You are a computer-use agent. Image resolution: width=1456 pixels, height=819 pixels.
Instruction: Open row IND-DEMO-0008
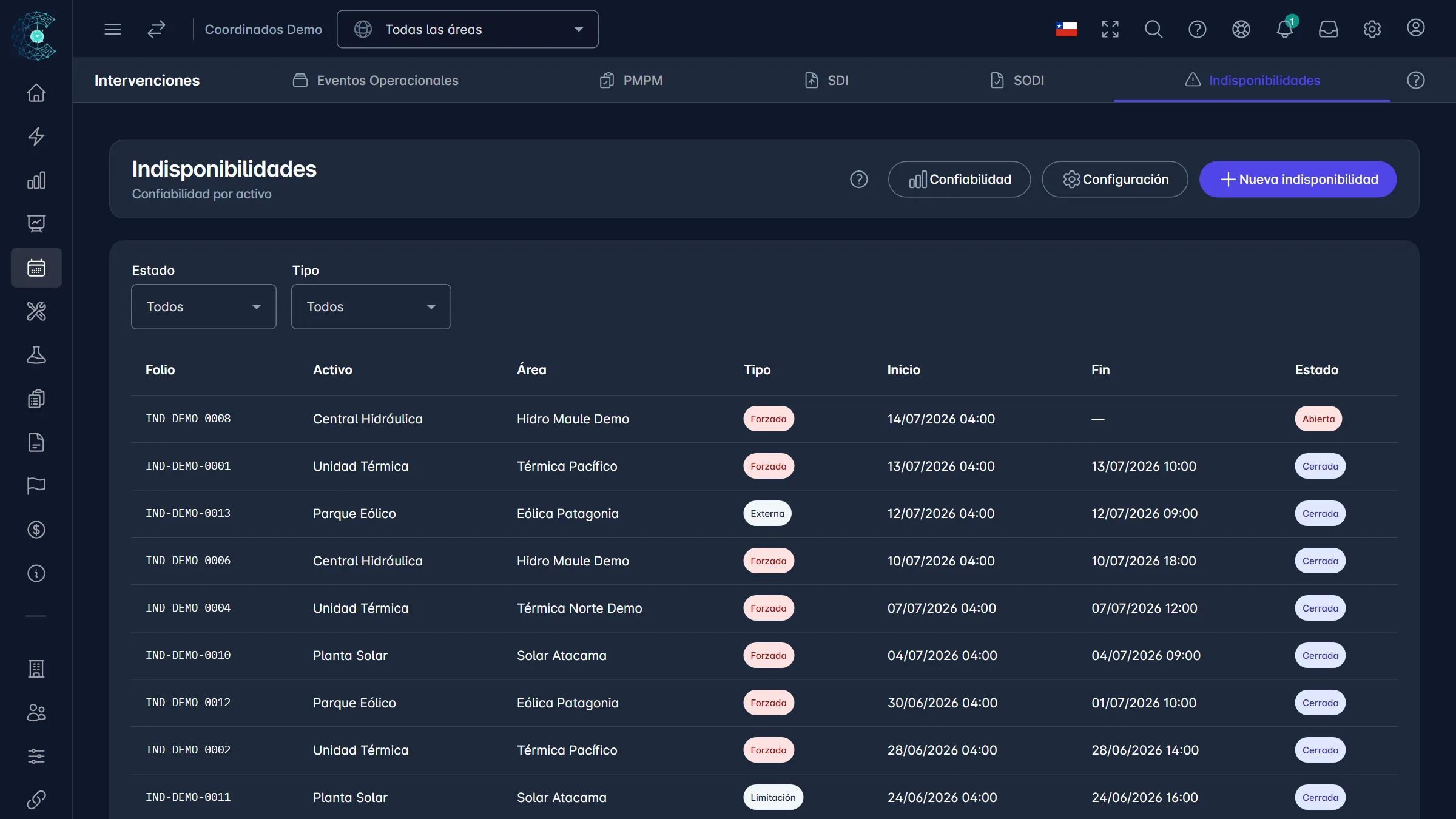[x=764, y=419]
